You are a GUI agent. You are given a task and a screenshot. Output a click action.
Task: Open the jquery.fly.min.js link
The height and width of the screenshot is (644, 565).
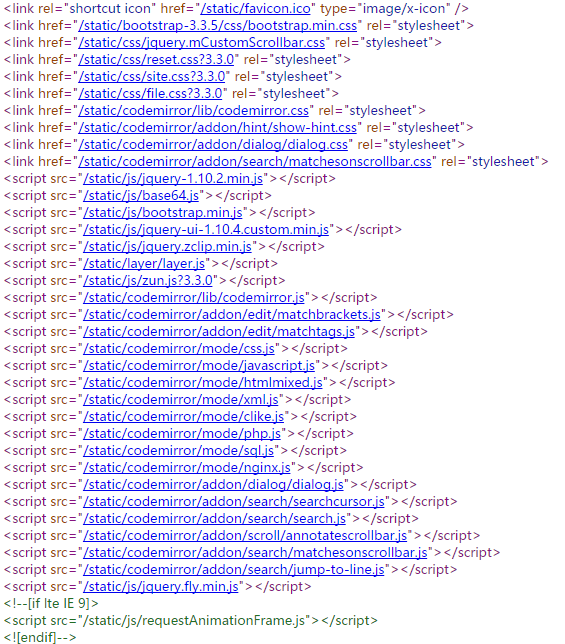pos(161,587)
